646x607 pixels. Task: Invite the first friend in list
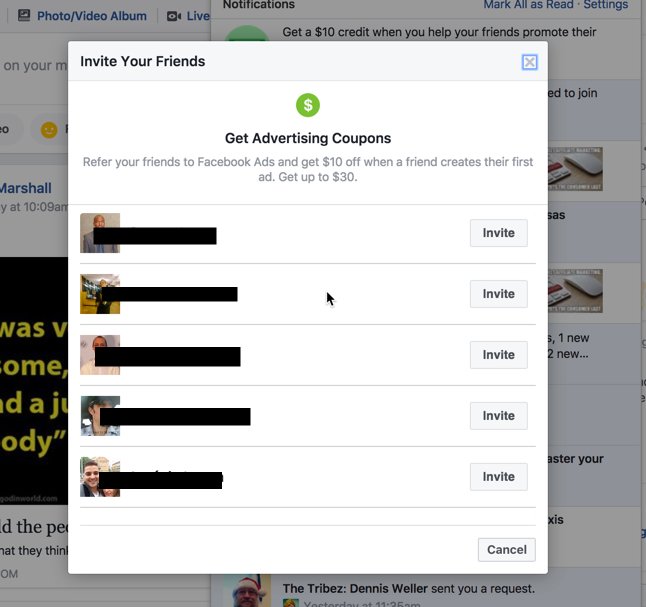pos(499,233)
